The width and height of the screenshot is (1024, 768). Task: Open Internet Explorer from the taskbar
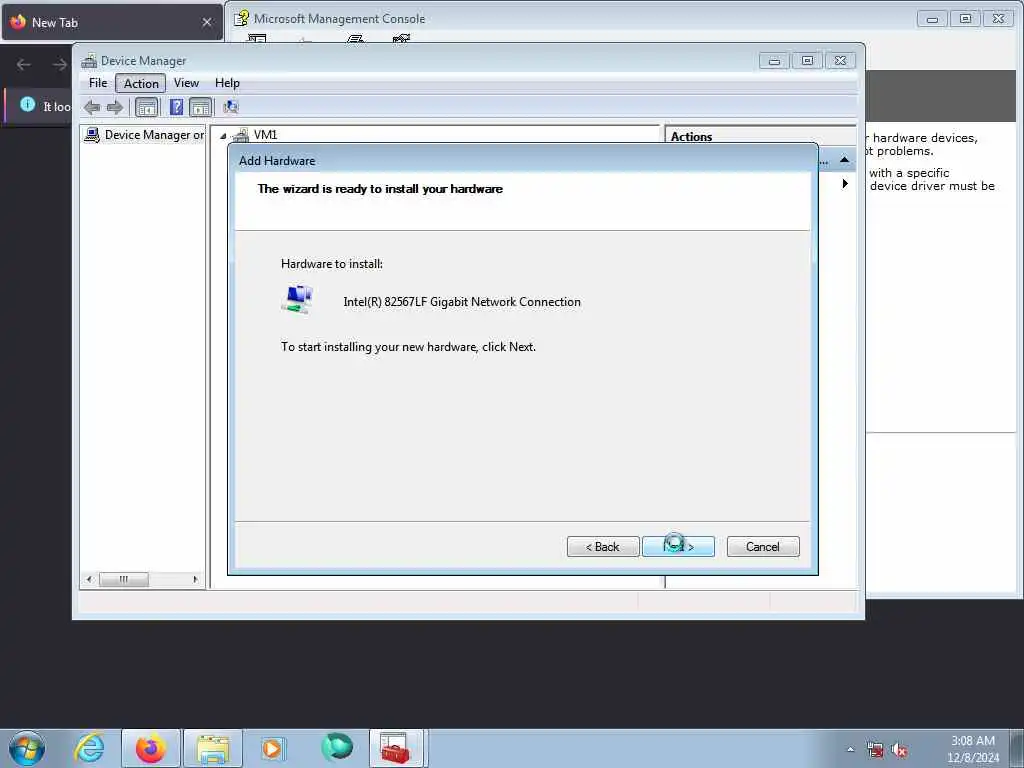(89, 748)
